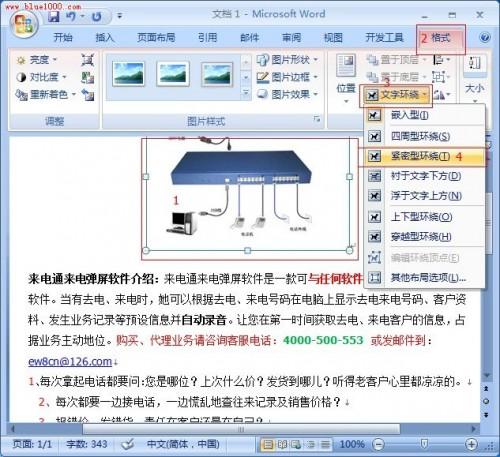Click the Save icon in quick access toolbar
Image resolution: width=500 pixels, height=457 pixels.
(54, 16)
